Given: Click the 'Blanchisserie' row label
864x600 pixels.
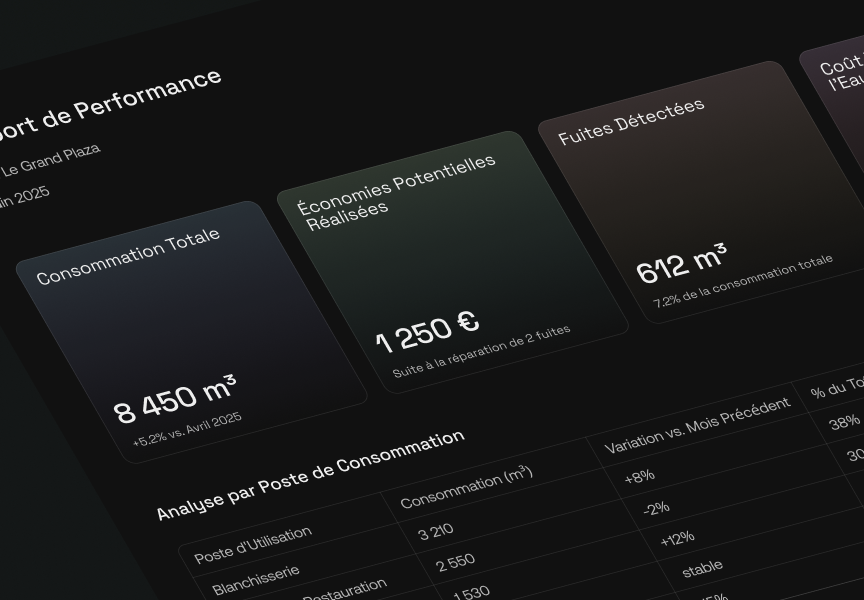Looking at the screenshot, I should 256,580.
